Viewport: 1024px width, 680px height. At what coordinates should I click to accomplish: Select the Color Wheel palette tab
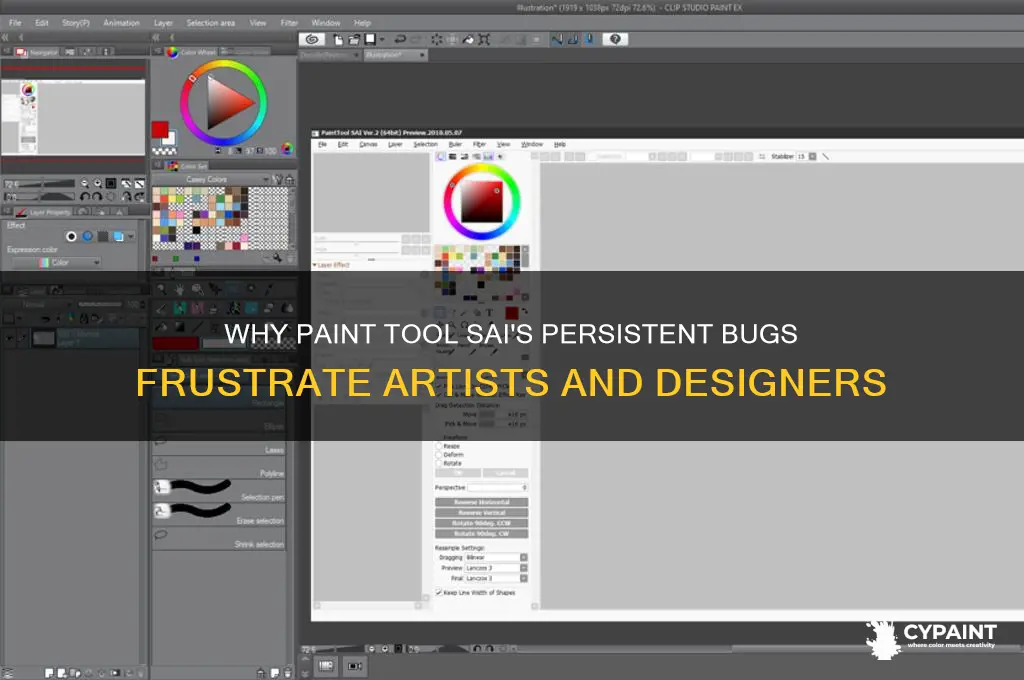[x=191, y=52]
